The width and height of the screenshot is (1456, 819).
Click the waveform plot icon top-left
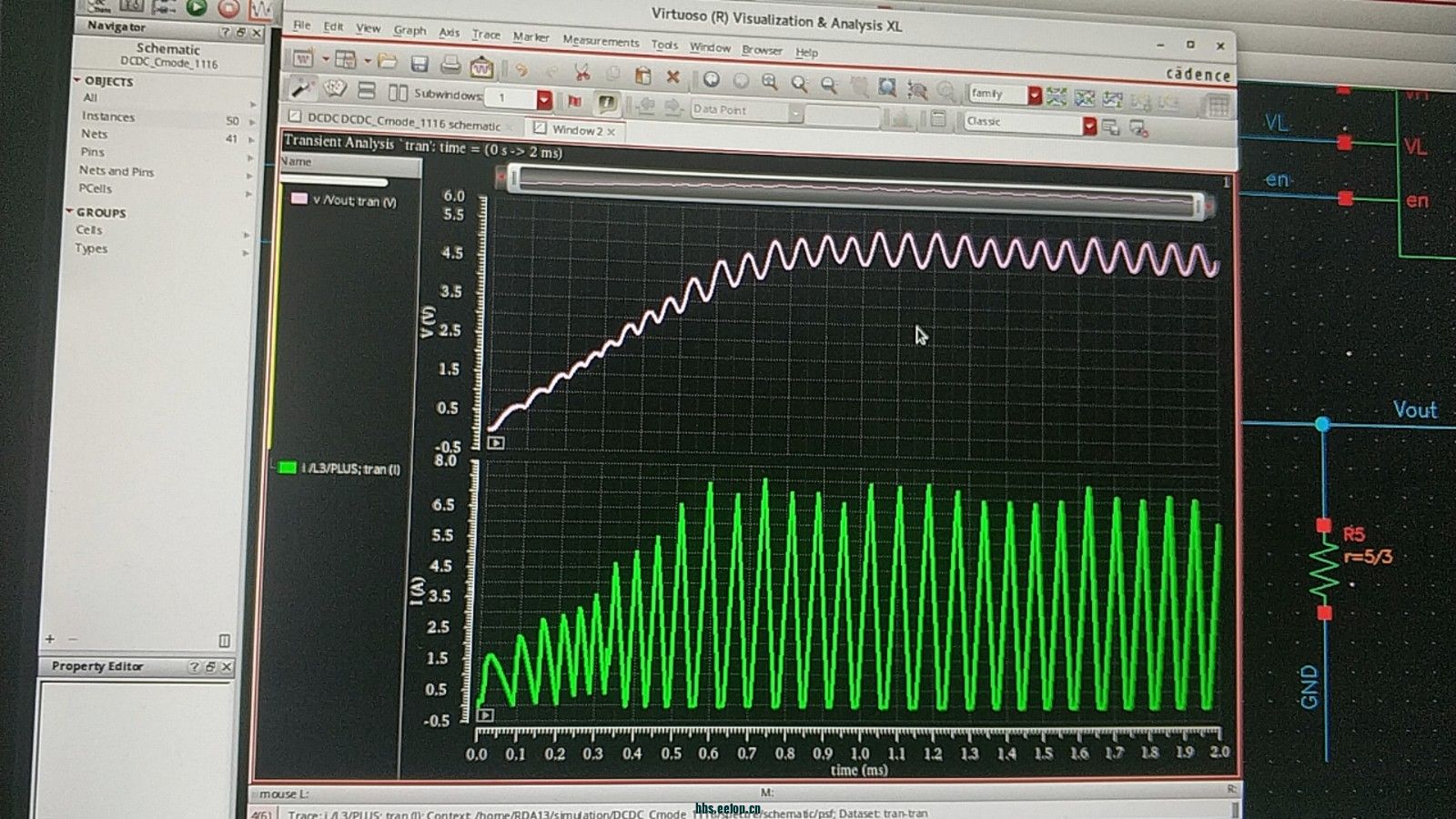pos(261,9)
